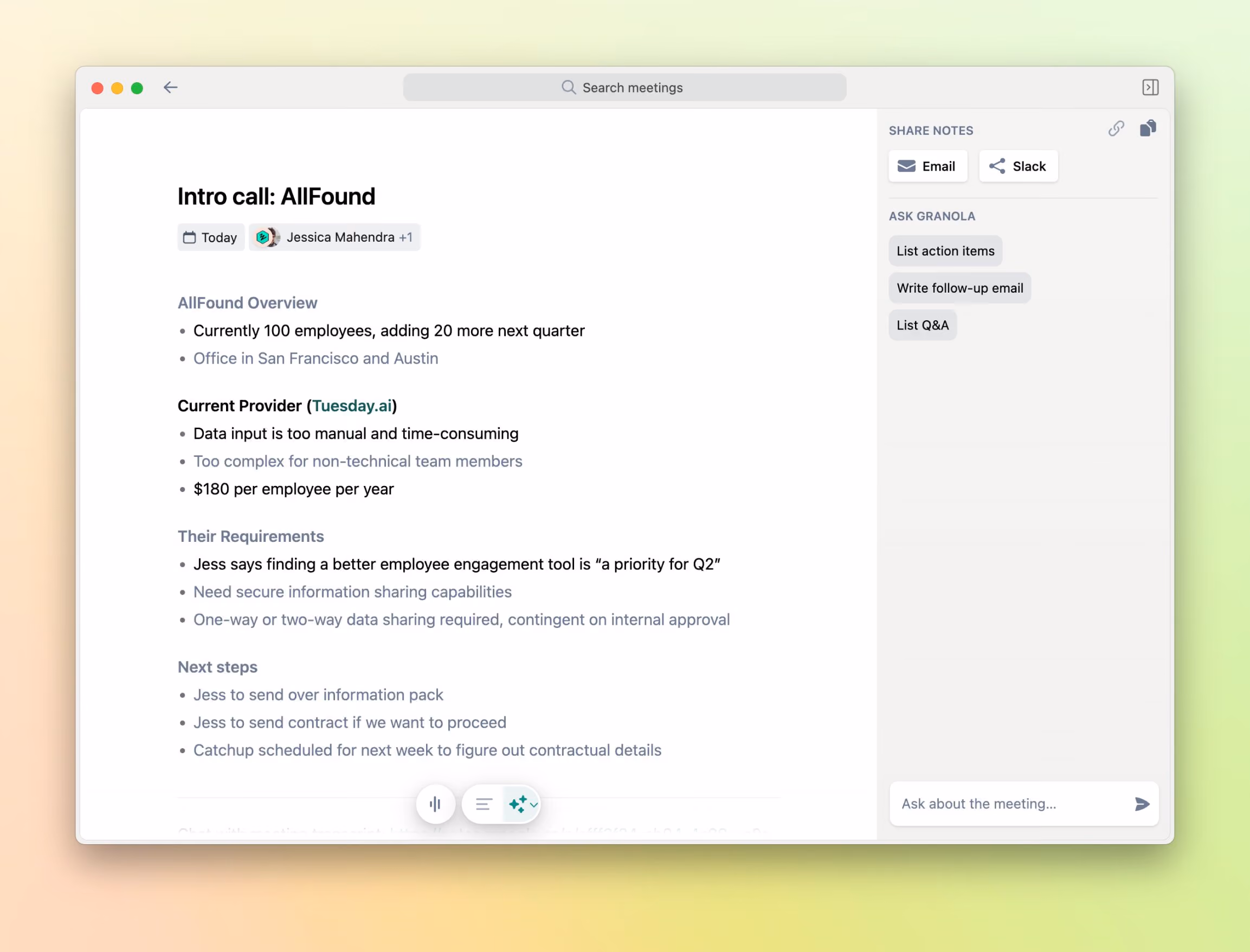Choose the Write follow-up email suggestion
The image size is (1250, 952).
[x=959, y=288]
